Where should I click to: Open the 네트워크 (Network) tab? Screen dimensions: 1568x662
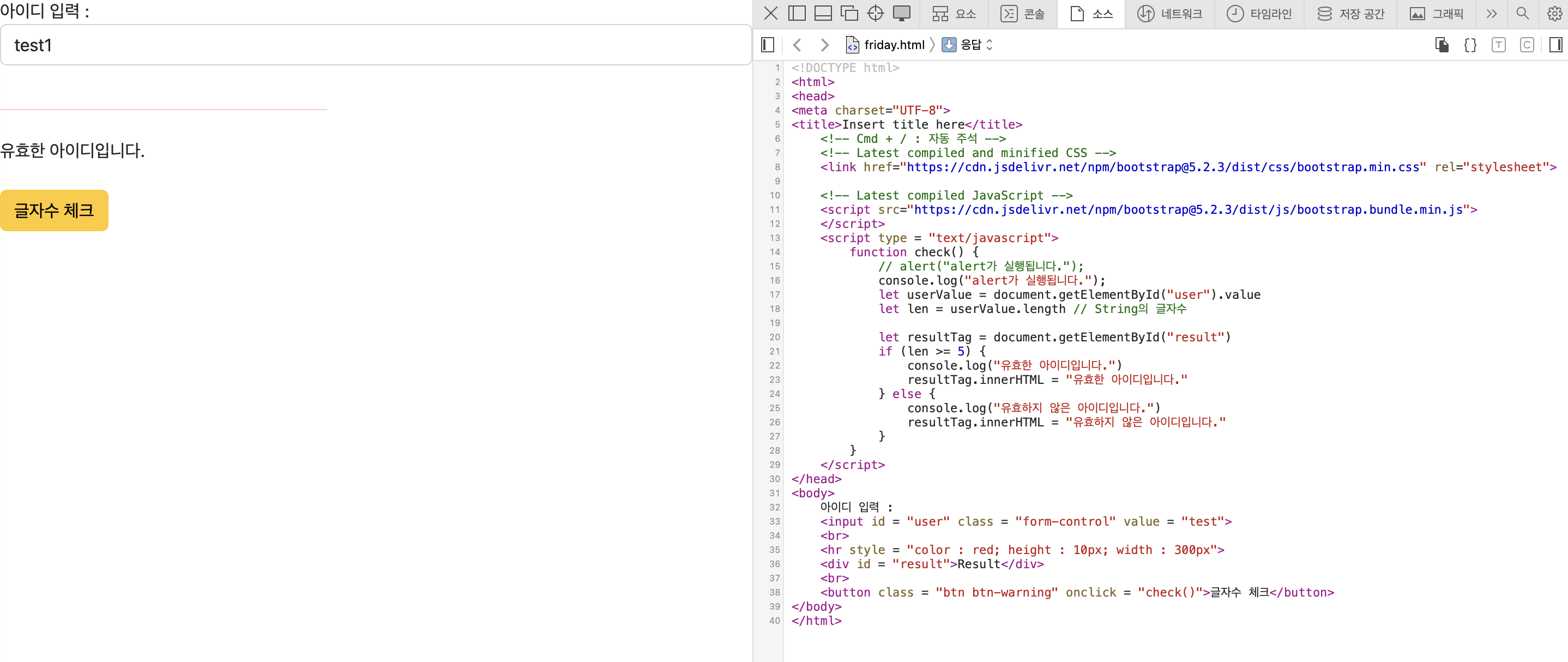[1170, 14]
